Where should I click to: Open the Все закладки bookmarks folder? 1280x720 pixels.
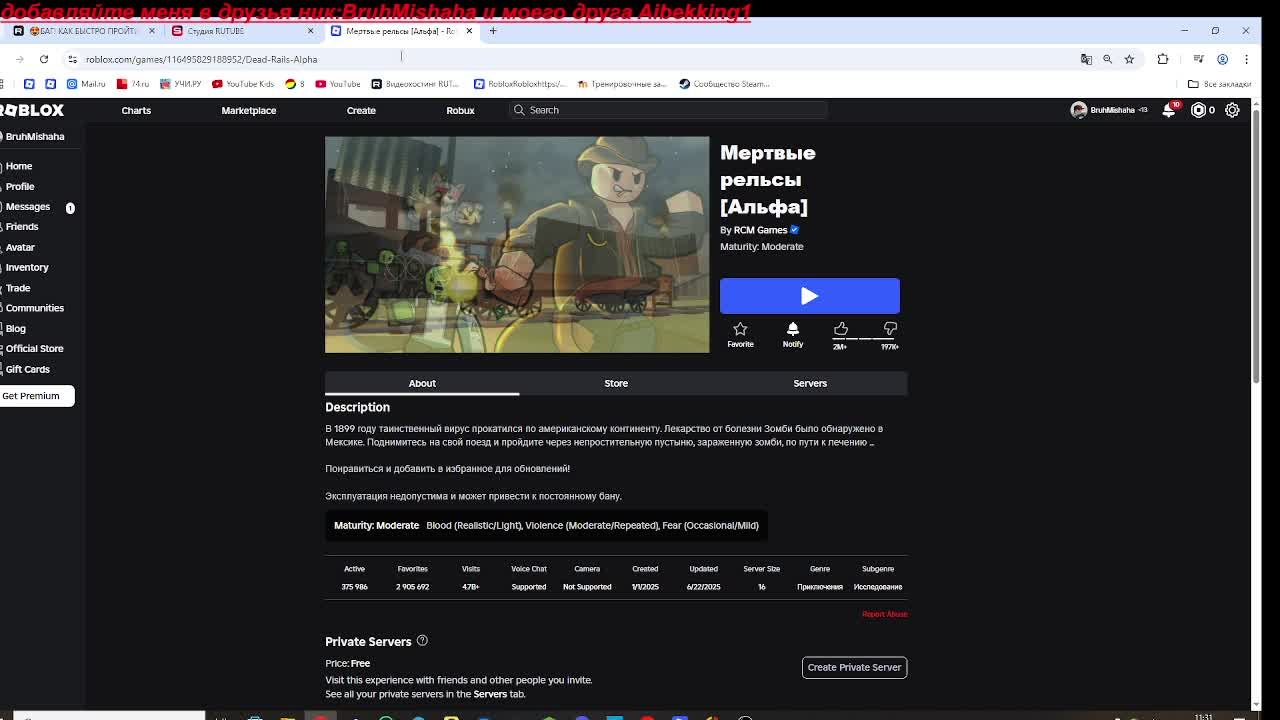click(1219, 84)
